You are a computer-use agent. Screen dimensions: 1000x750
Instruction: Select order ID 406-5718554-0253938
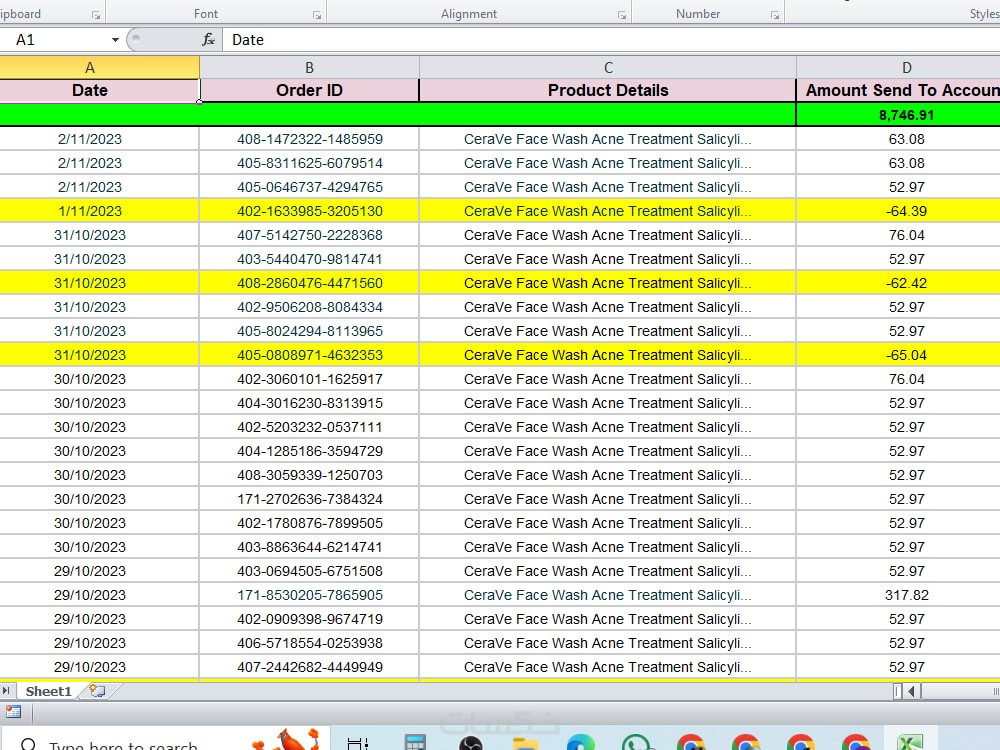click(309, 643)
